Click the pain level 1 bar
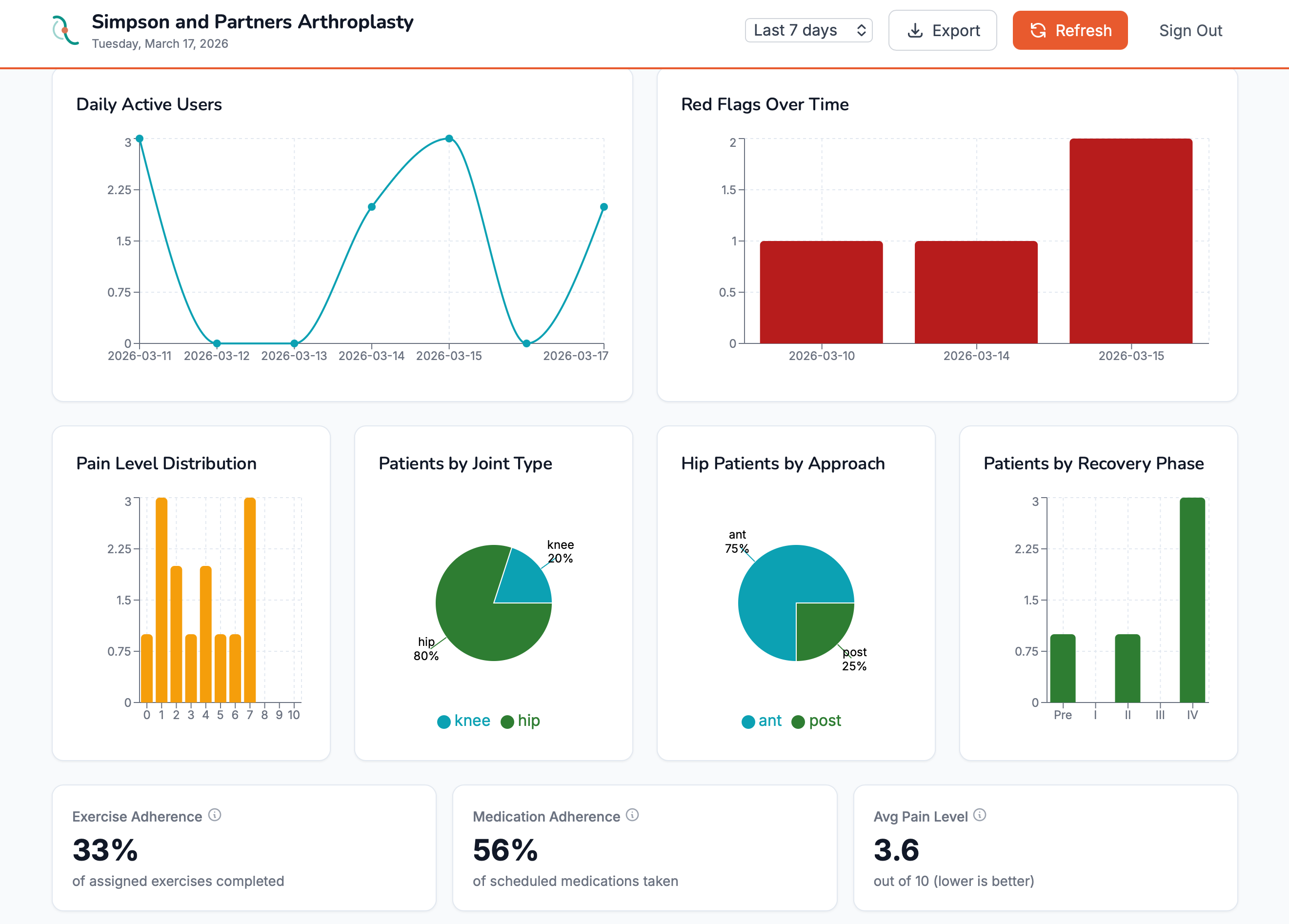The width and height of the screenshot is (1289, 924). [161, 600]
